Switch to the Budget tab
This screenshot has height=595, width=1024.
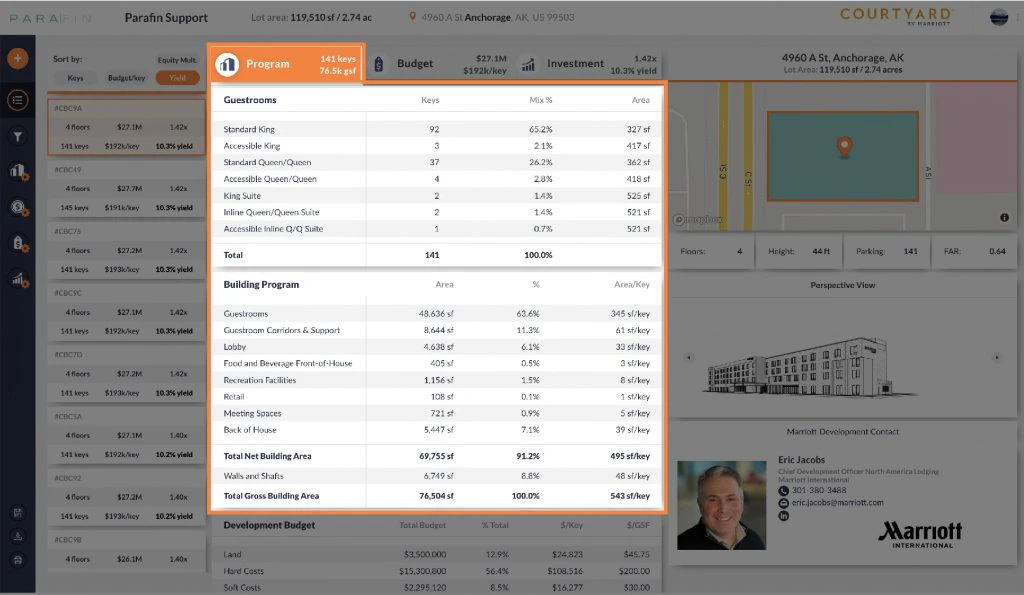click(x=415, y=62)
